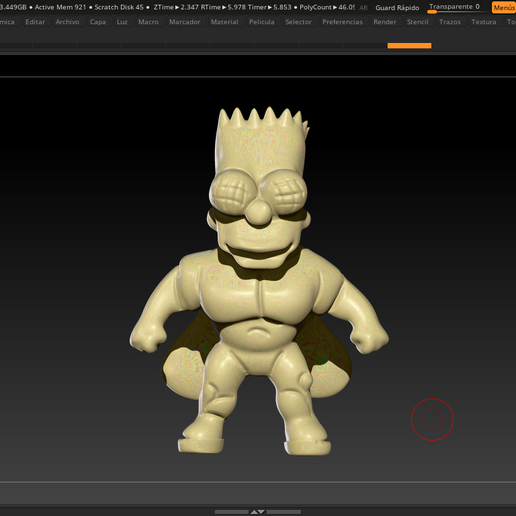Screen dimensions: 516x516
Task: Click the bottom tray divider arrows
Action: (x=258, y=512)
